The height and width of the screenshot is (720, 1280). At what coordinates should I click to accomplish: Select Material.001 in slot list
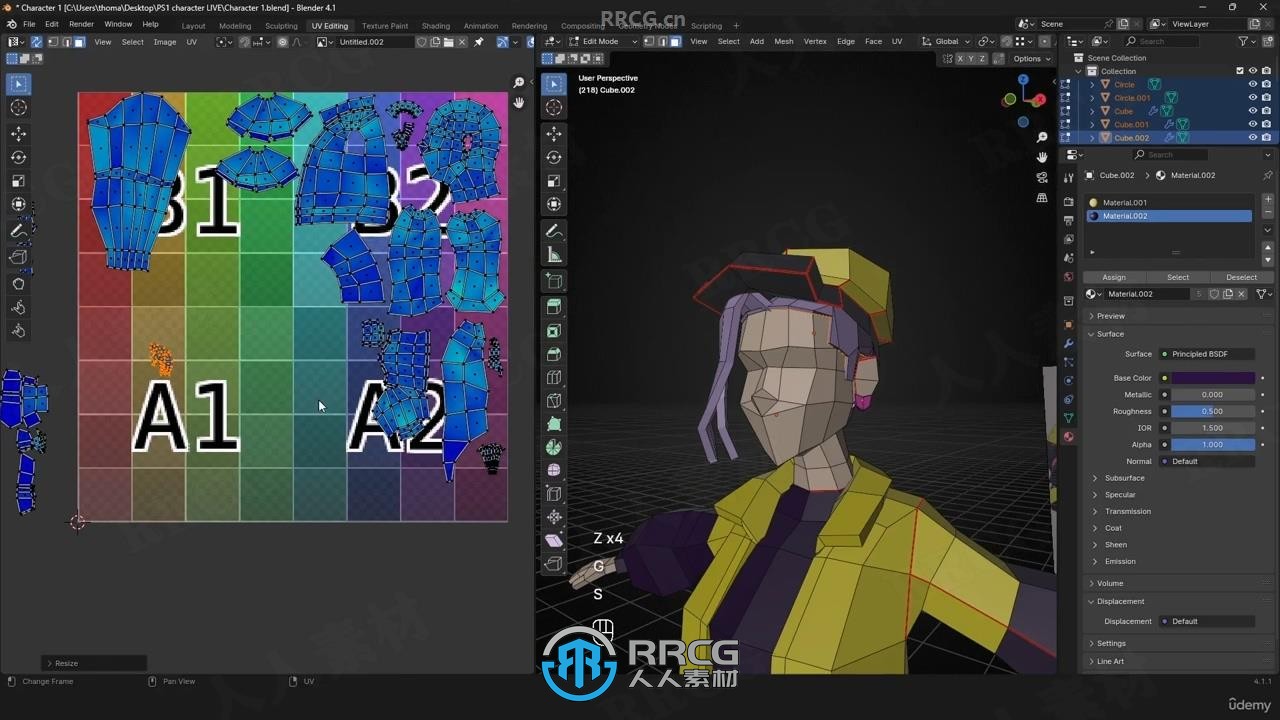(1168, 203)
